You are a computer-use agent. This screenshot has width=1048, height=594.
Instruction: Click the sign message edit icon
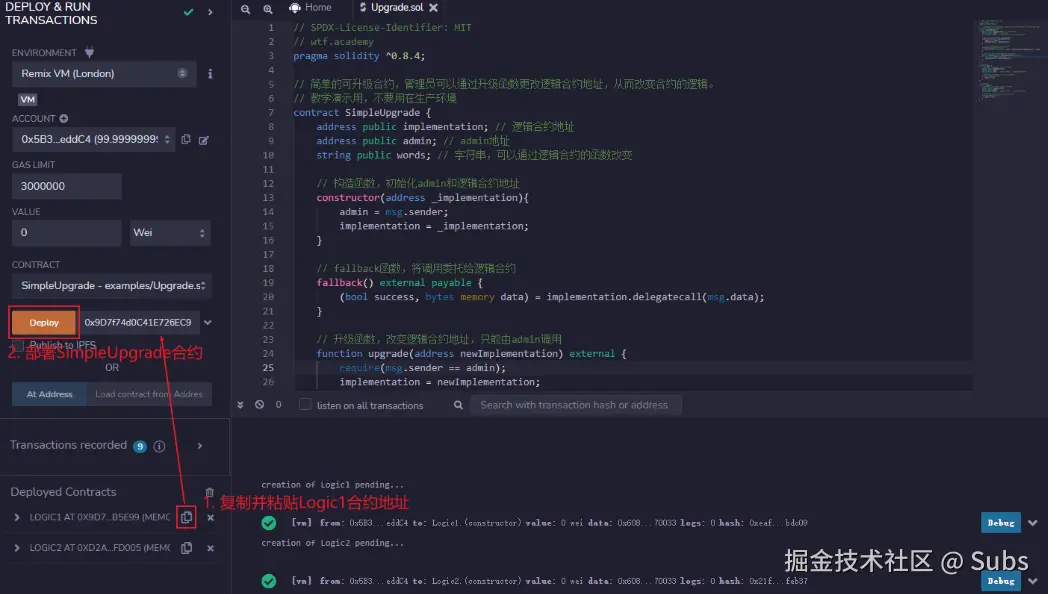click(204, 140)
